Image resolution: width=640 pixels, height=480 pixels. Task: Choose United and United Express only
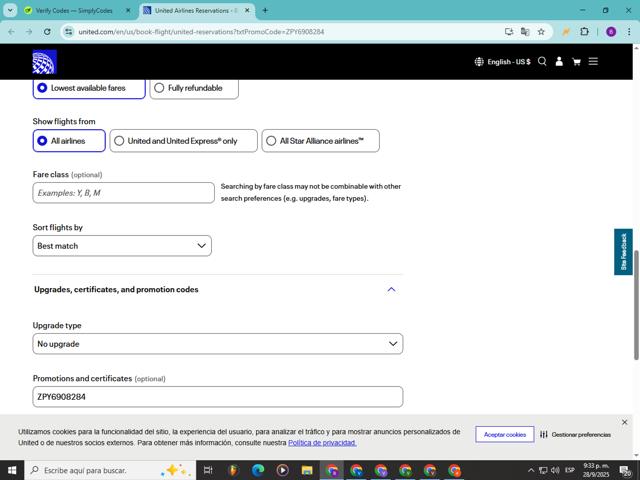click(x=184, y=141)
